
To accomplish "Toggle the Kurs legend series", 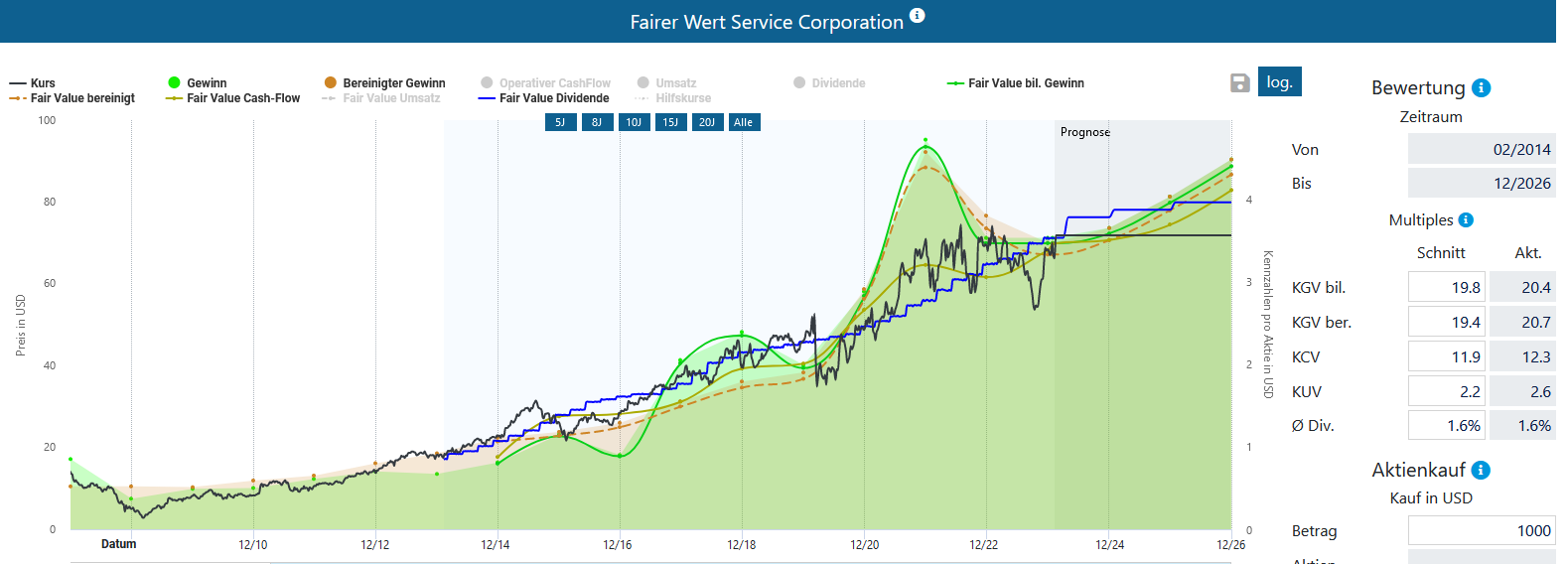I will [x=32, y=83].
